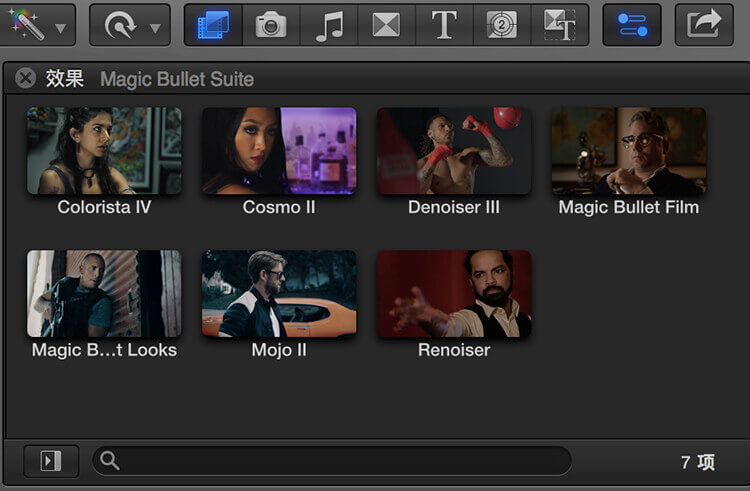Open the Titles browser T icon
The width and height of the screenshot is (750, 491).
pos(444,25)
